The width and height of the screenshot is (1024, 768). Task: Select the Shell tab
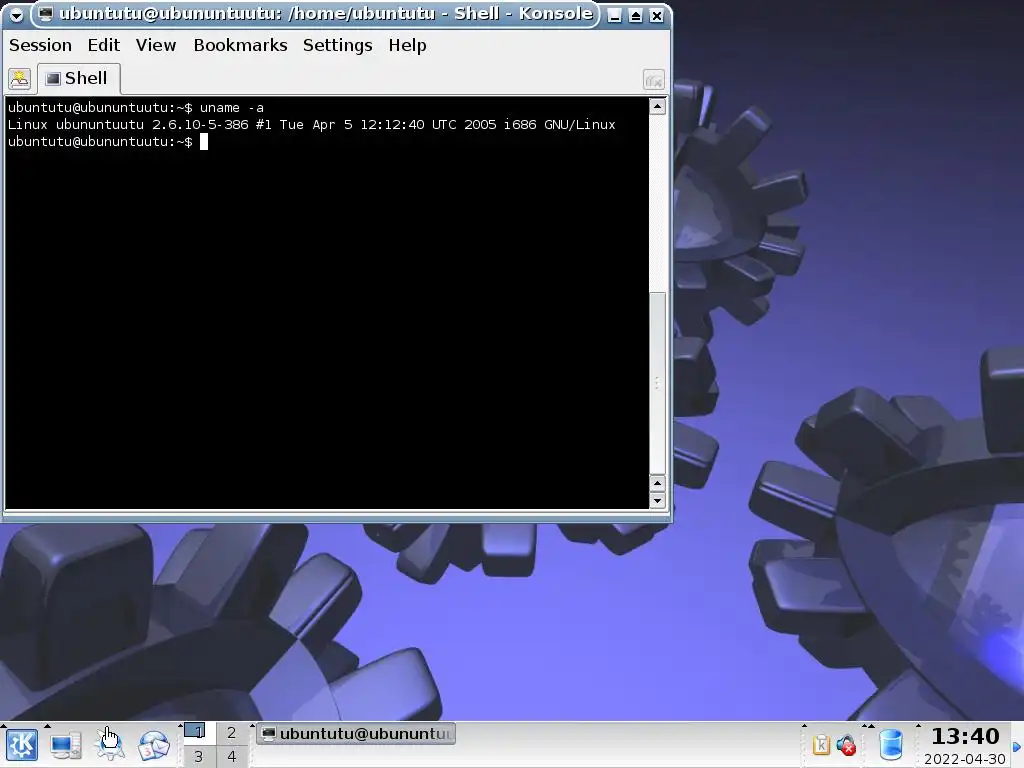click(x=78, y=78)
